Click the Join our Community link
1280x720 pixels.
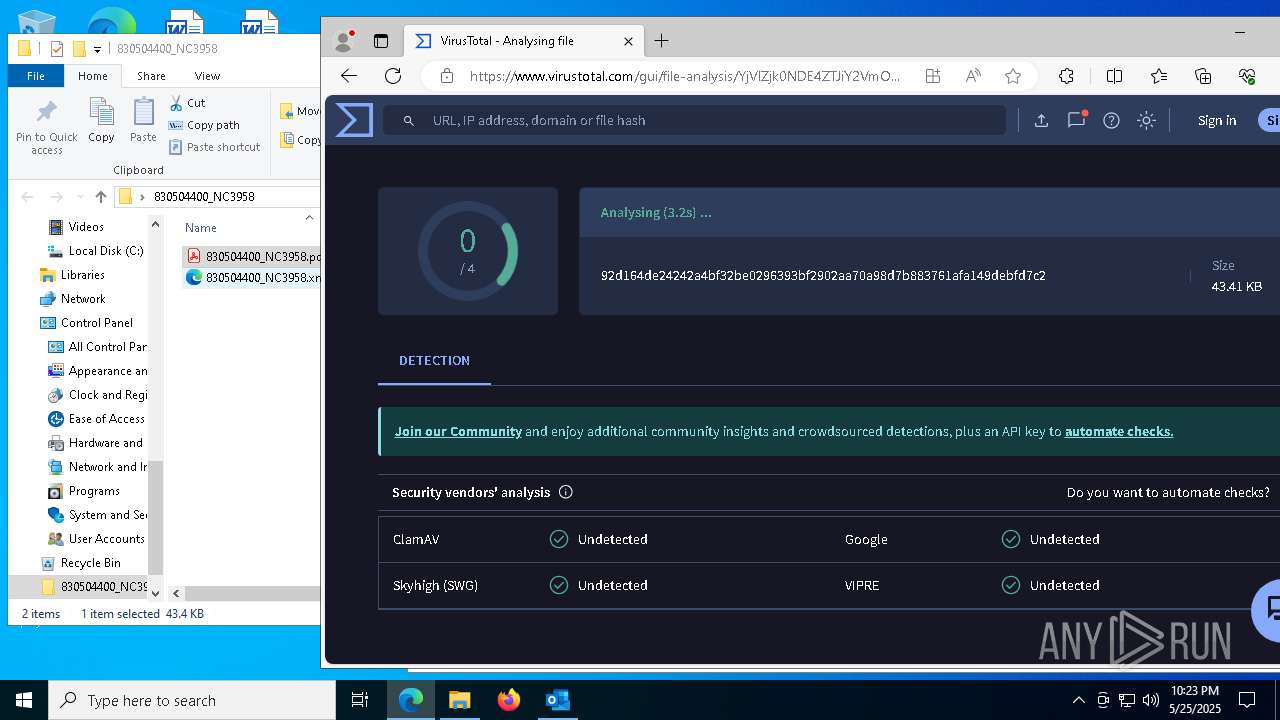(x=458, y=432)
